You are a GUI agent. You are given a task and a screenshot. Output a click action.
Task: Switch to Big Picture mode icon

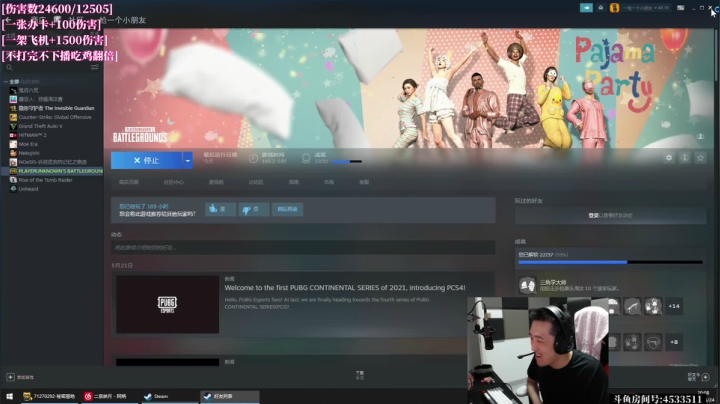coord(681,8)
